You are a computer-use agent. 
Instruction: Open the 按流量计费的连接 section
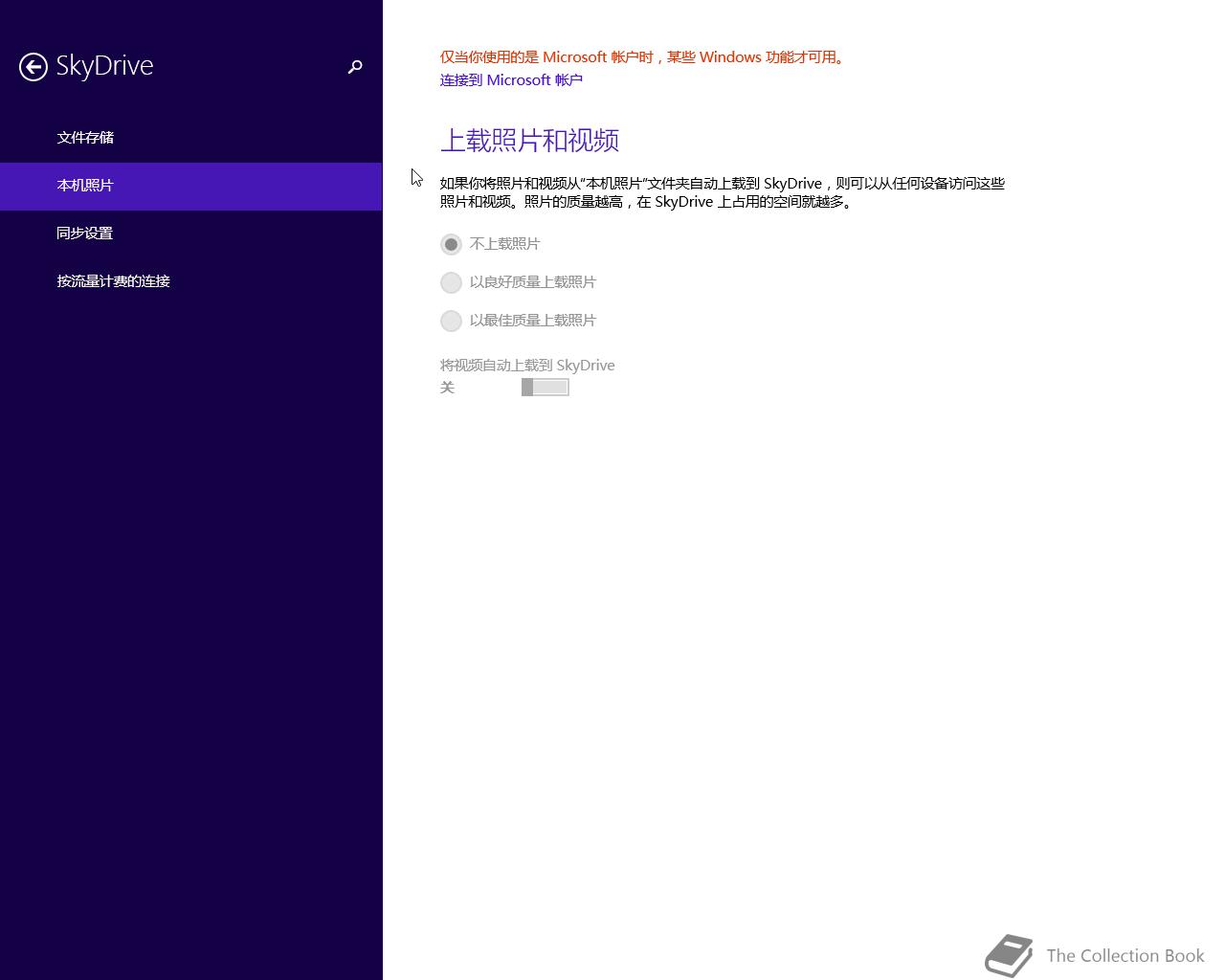click(x=190, y=281)
